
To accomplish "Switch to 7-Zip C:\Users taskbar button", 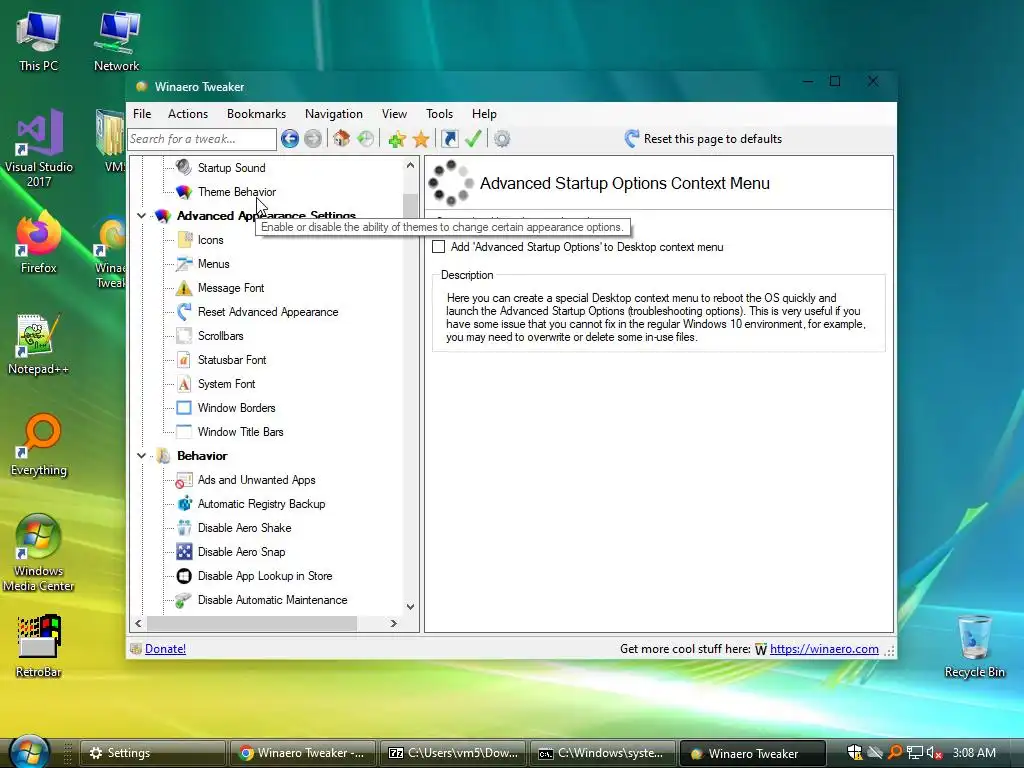I will [x=453, y=753].
